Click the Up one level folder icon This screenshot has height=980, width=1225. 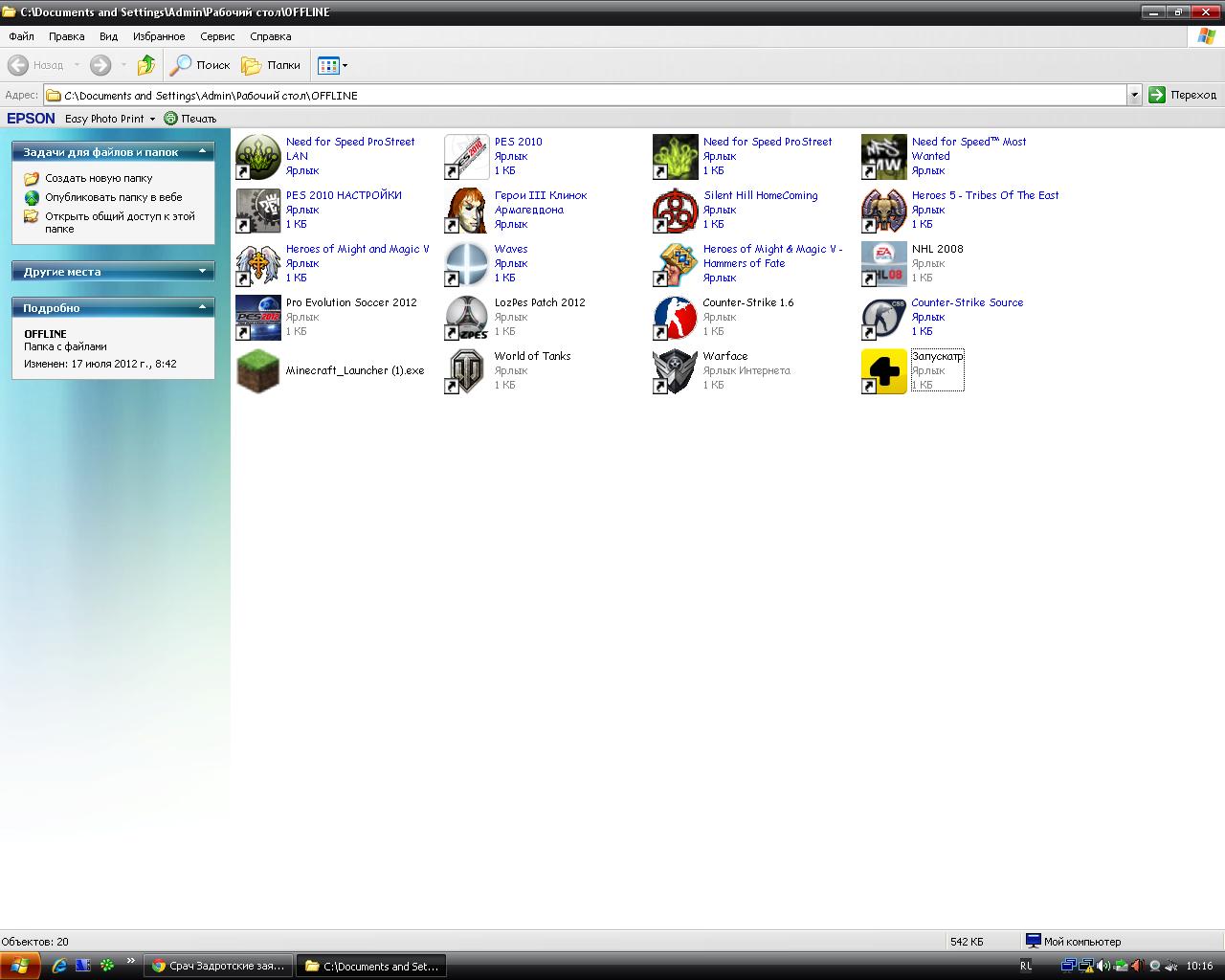click(x=145, y=65)
